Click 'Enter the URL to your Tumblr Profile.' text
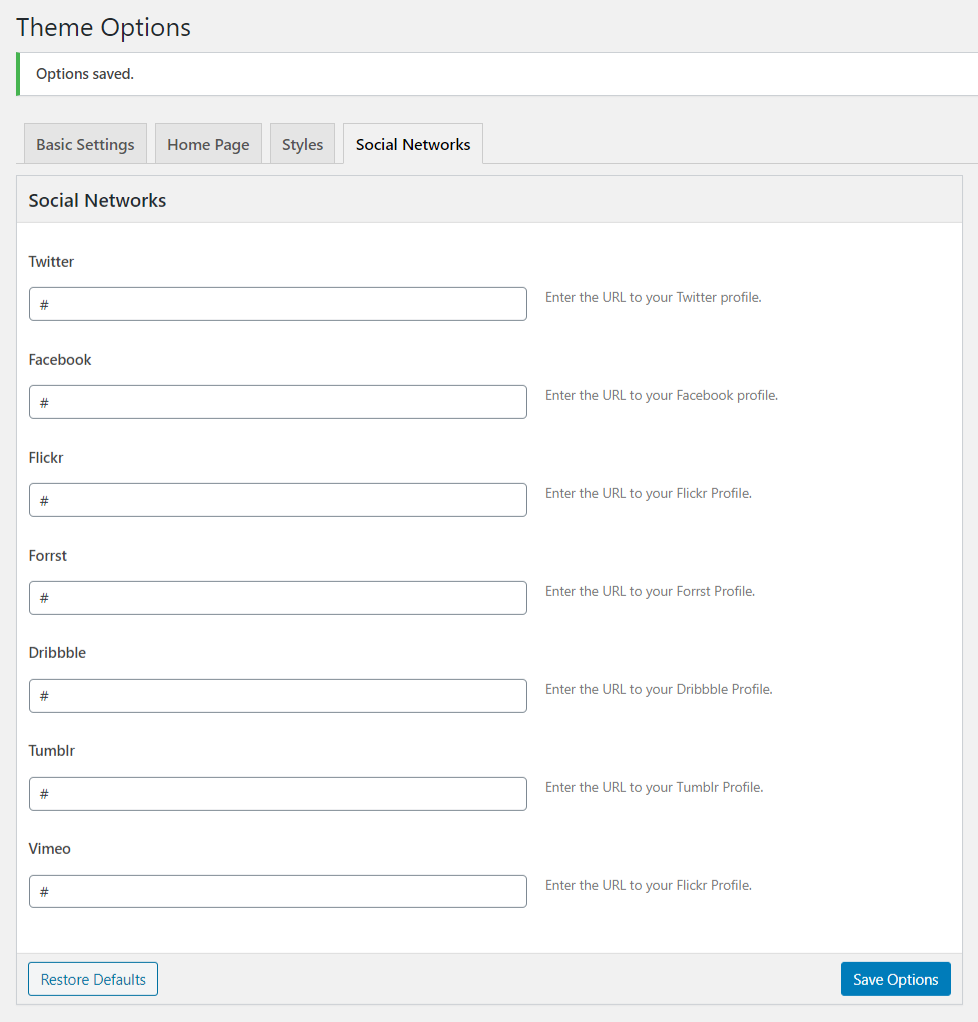978x1022 pixels. (x=654, y=787)
